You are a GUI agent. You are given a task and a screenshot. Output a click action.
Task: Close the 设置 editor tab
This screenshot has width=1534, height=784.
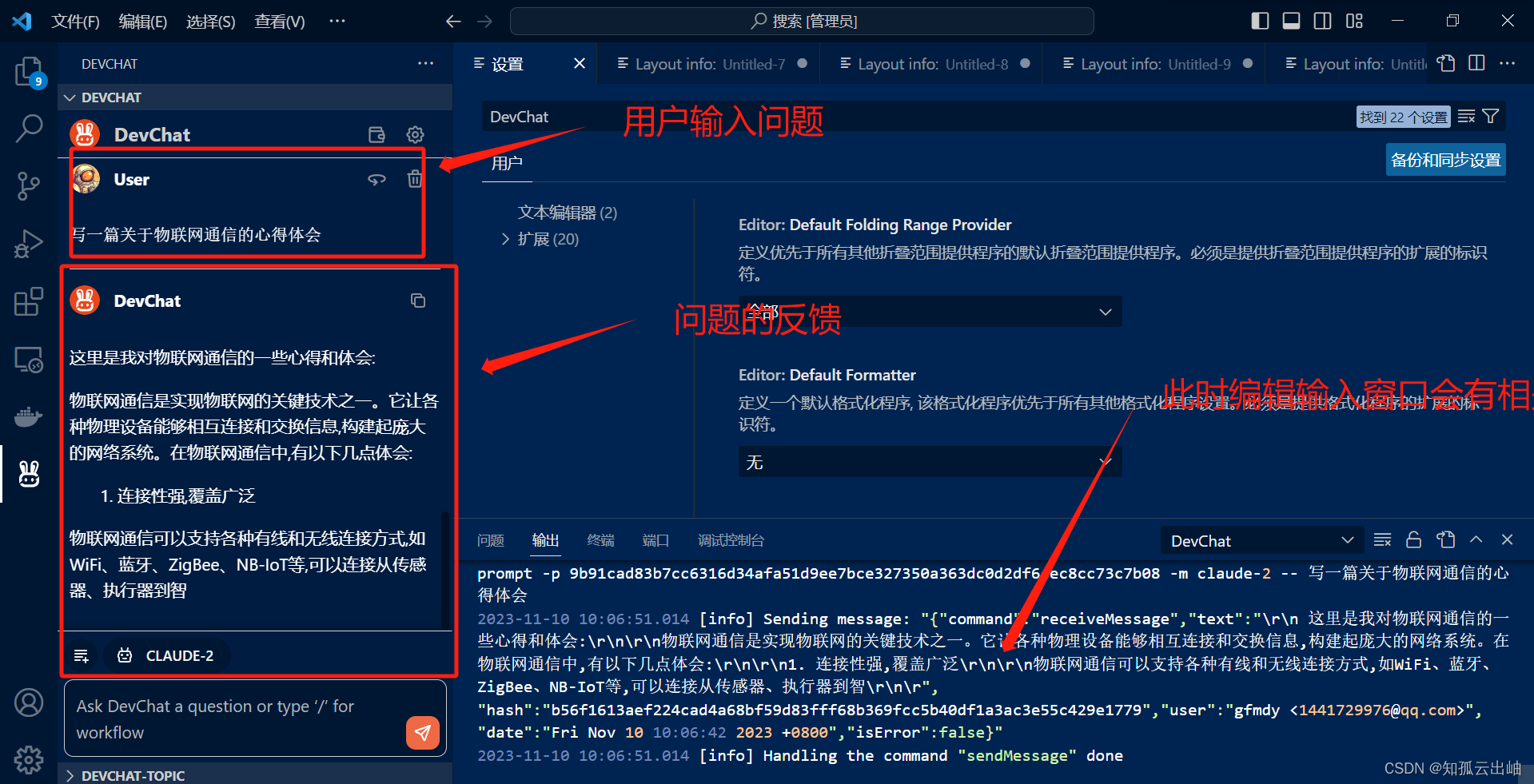pos(580,63)
